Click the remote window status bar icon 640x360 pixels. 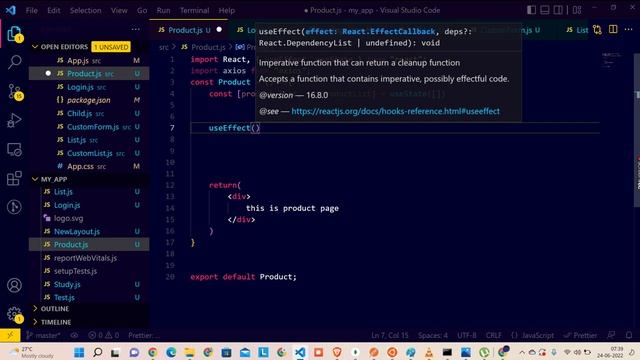[10, 336]
